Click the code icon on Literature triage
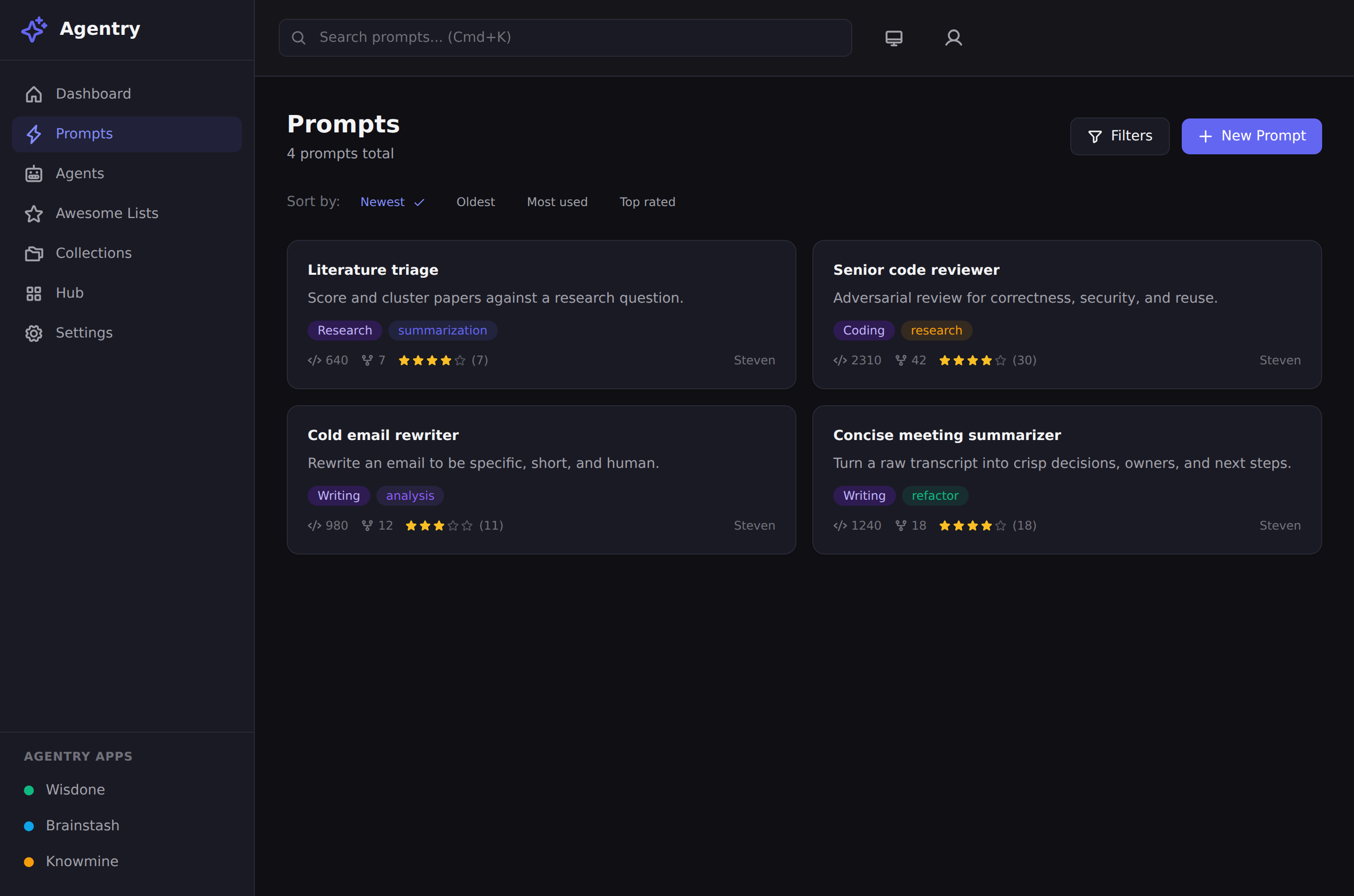The image size is (1354, 896). (x=314, y=360)
